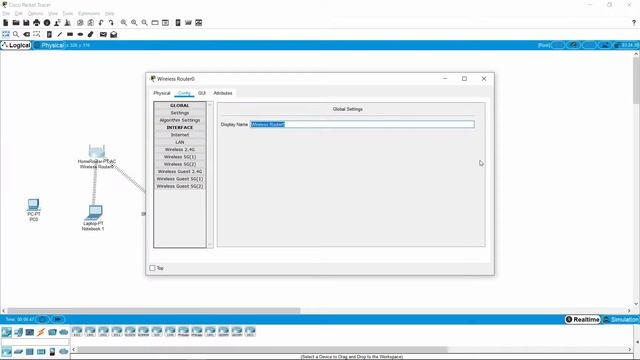Open the network information circle icon
Image resolution: width=640 pixels, height=360 pixels.
click(47, 23)
